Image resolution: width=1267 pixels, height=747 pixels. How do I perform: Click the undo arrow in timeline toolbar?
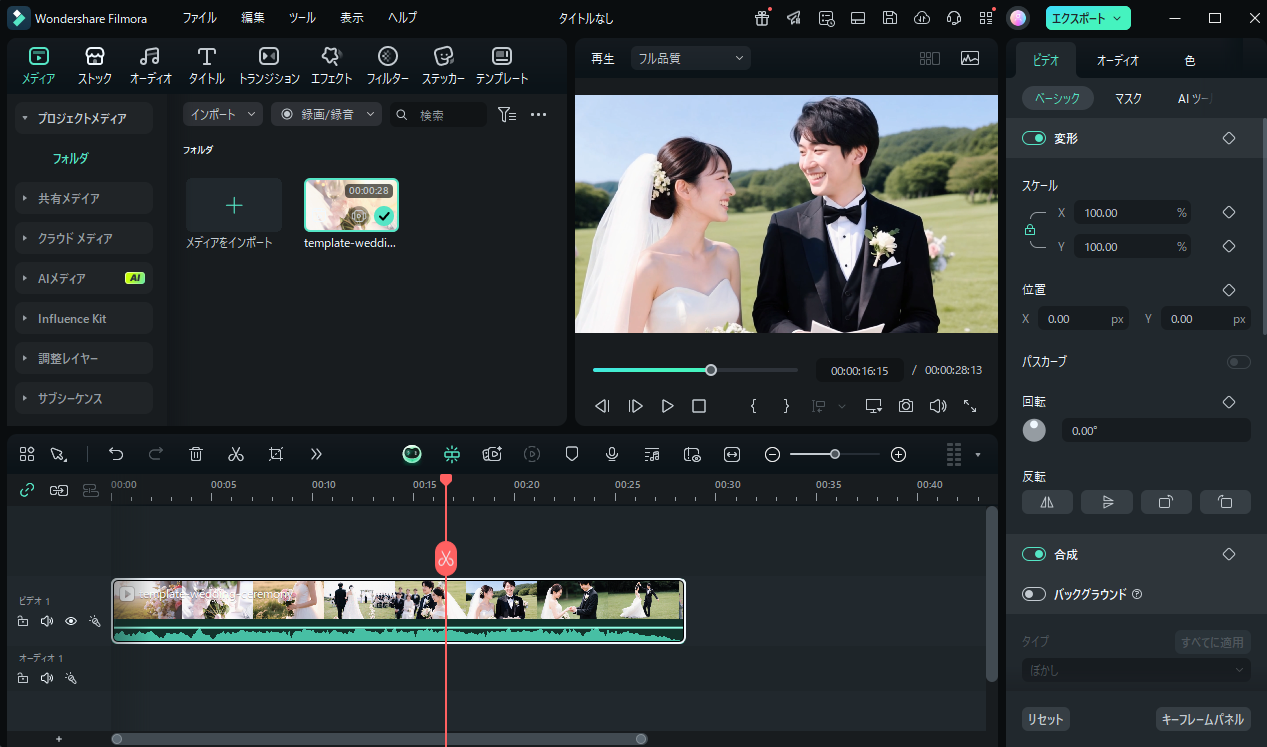(x=116, y=454)
